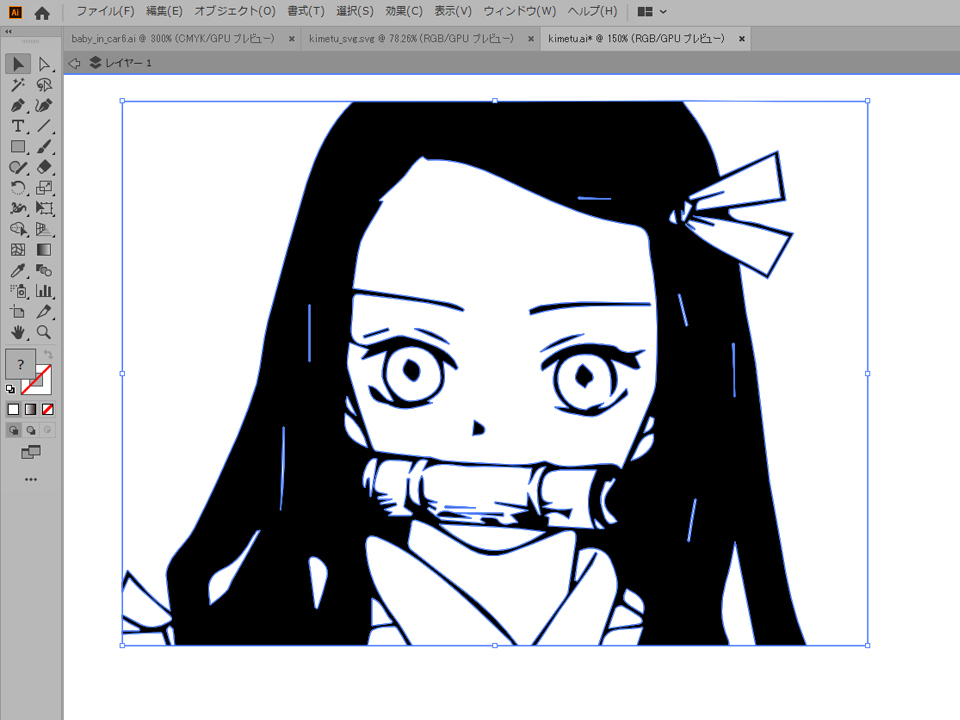Open the 表示(V) menu

[453, 11]
